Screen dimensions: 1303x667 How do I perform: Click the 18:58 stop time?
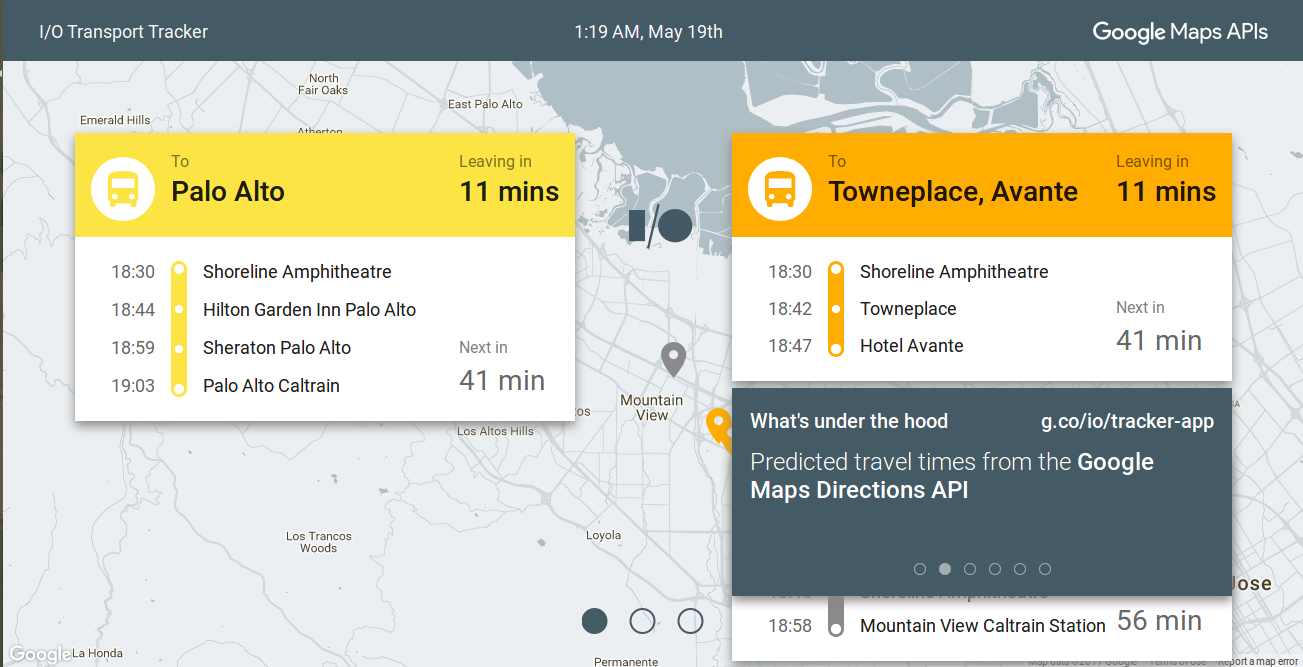[x=790, y=626]
